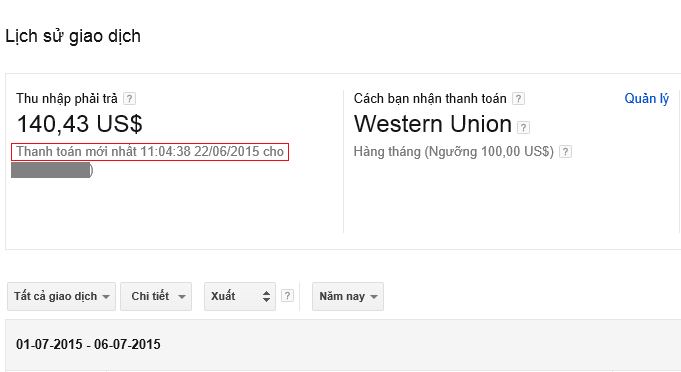Click the Thu nhập phải trả label
Viewport: 681px width, 372px height.
[x=67, y=99]
